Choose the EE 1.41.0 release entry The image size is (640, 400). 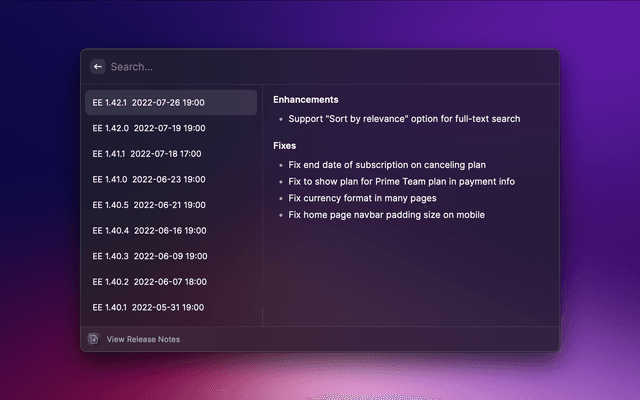(x=171, y=180)
